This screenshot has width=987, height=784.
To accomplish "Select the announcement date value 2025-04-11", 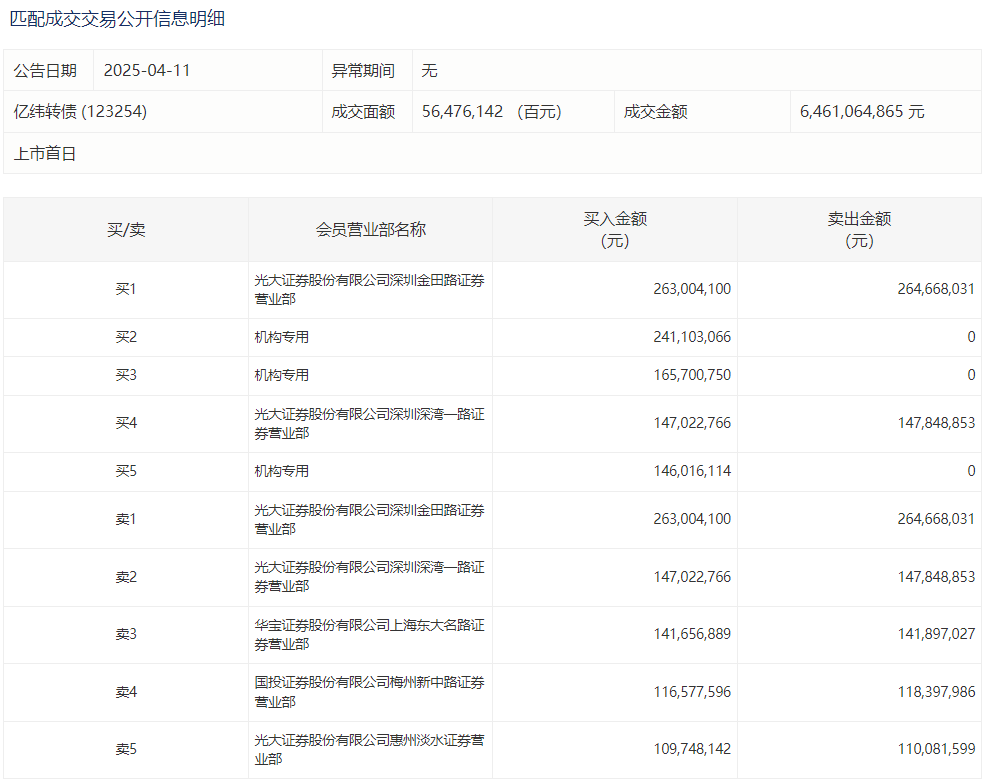I will pyautogui.click(x=147, y=71).
